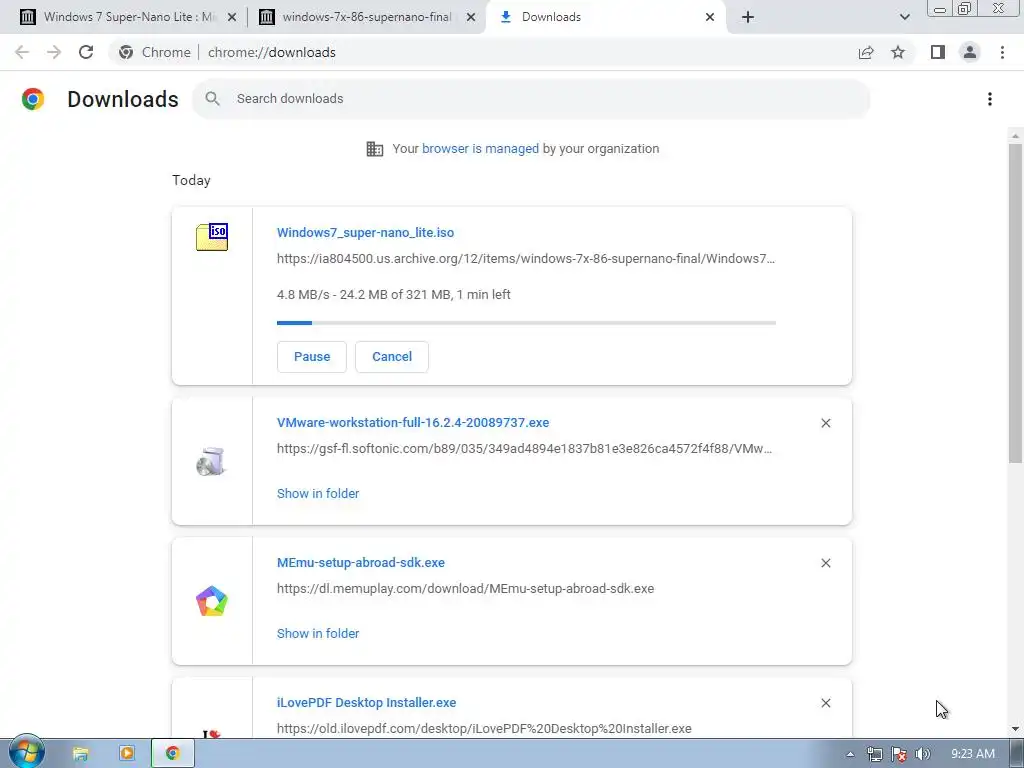Click the ISO download progress bar
The height and width of the screenshot is (768, 1024).
pos(526,323)
